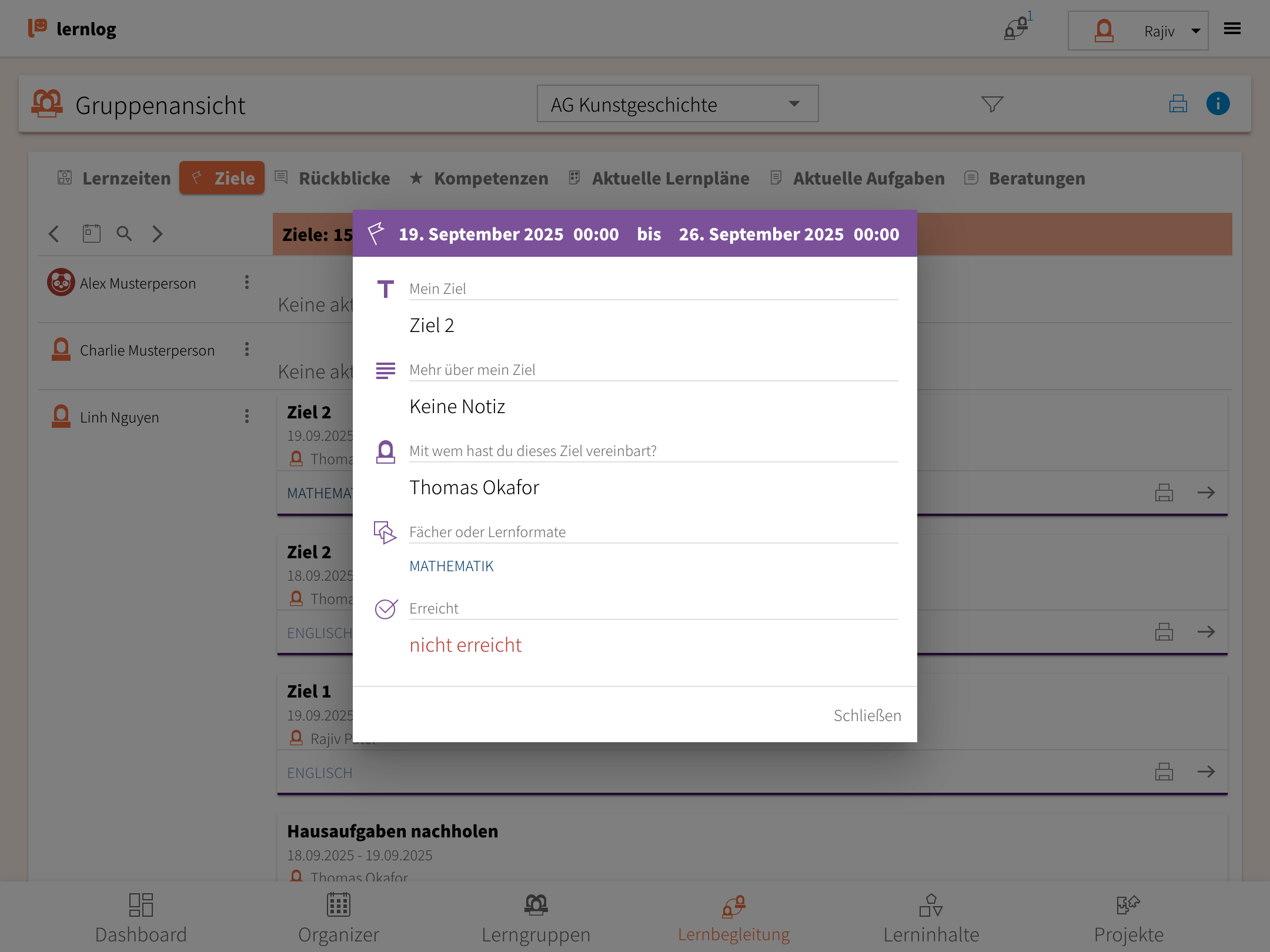Click the MATHEMATIK subject link in dialog
1270x952 pixels.
[x=451, y=566]
